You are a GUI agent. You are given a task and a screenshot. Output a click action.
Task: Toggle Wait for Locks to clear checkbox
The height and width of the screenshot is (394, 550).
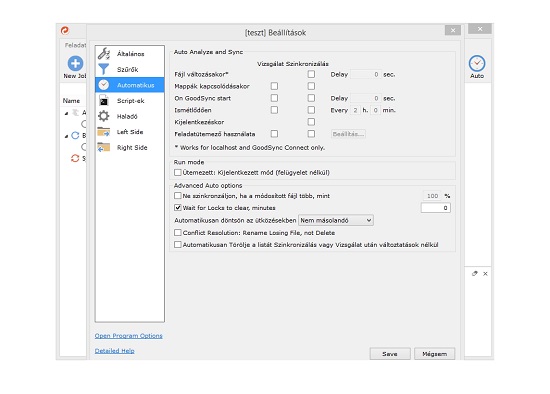[x=178, y=208]
